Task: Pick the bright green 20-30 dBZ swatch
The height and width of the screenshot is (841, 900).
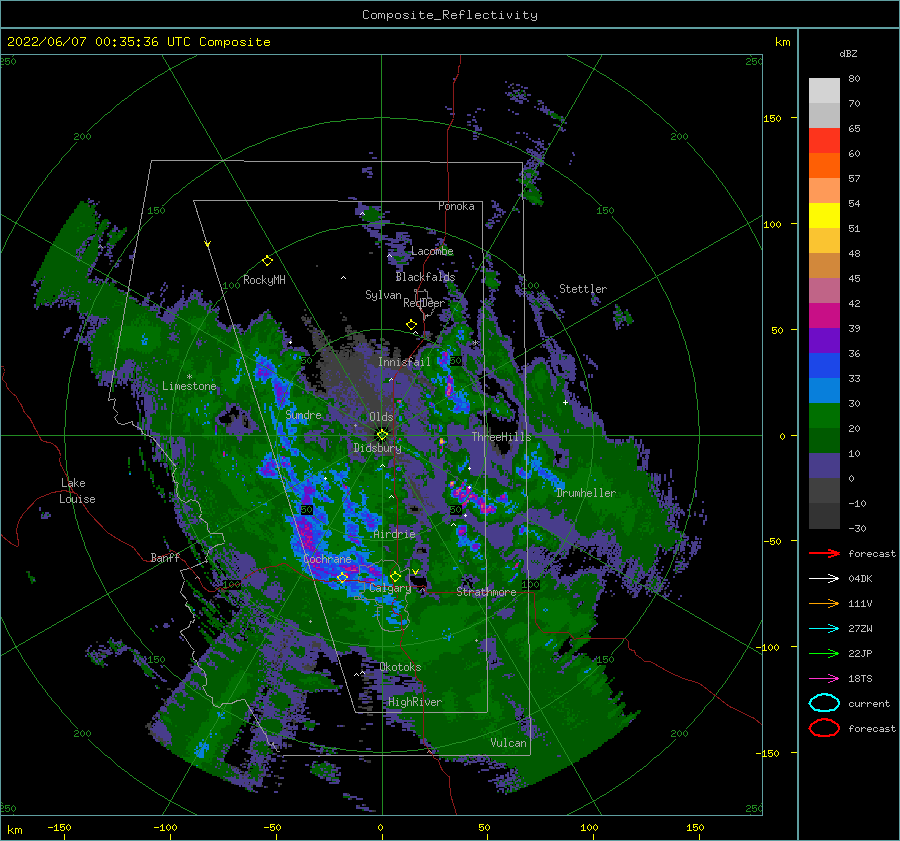Action: coord(824,416)
